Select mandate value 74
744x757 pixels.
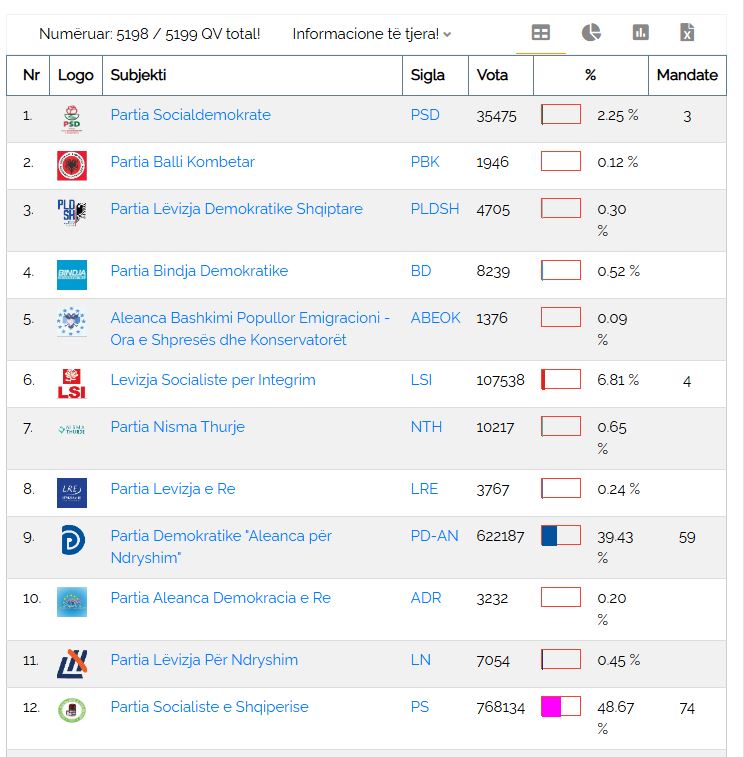coord(687,708)
